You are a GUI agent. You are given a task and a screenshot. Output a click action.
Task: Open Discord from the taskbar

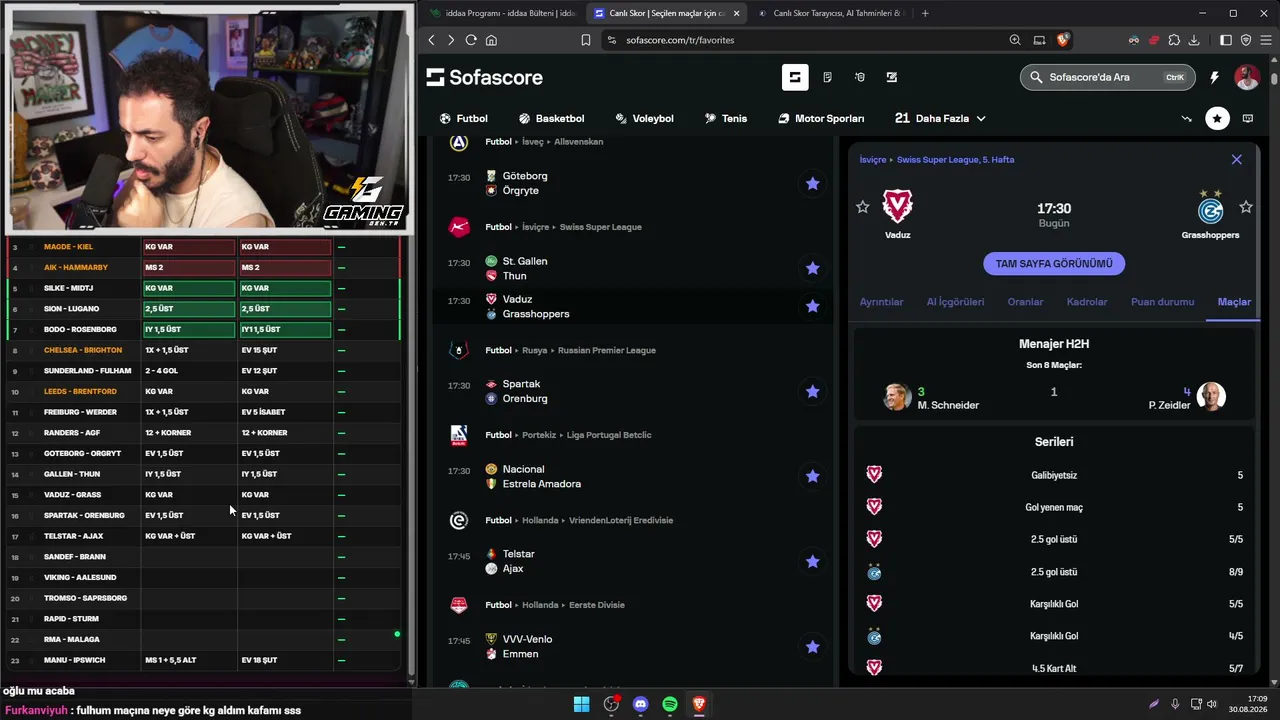tap(641, 704)
